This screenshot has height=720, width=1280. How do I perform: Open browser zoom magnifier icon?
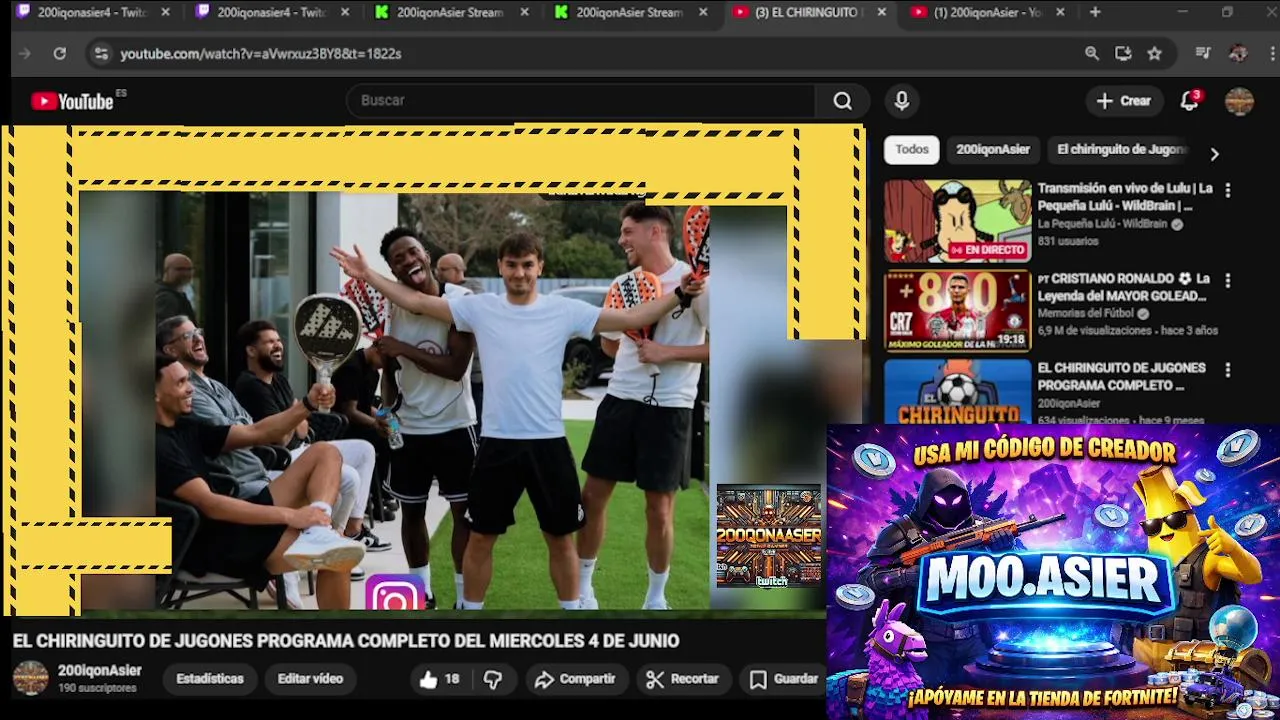tap(1092, 54)
